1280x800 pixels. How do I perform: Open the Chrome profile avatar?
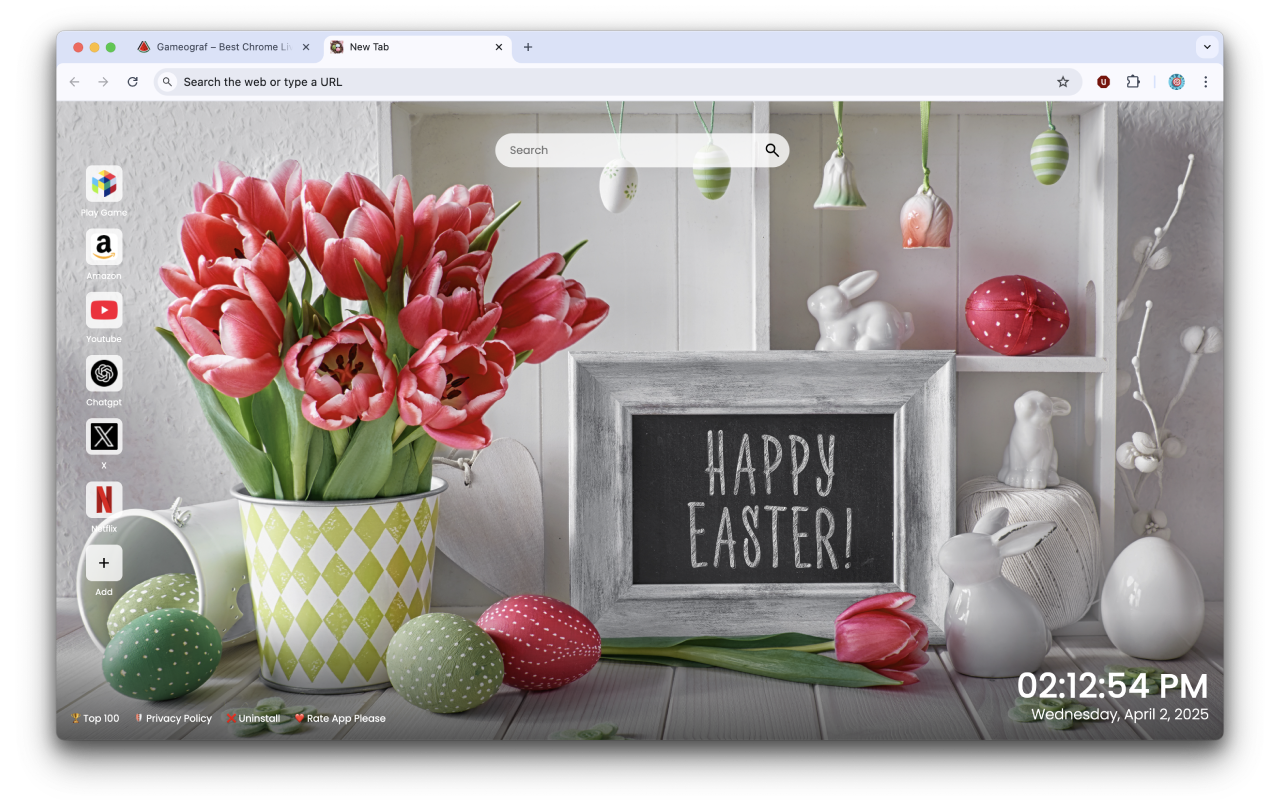pos(1176,81)
